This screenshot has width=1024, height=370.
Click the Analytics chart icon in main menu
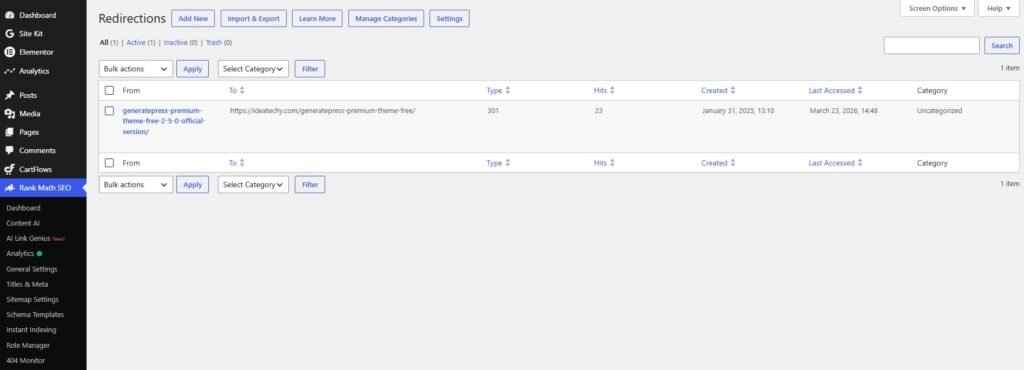coord(10,71)
